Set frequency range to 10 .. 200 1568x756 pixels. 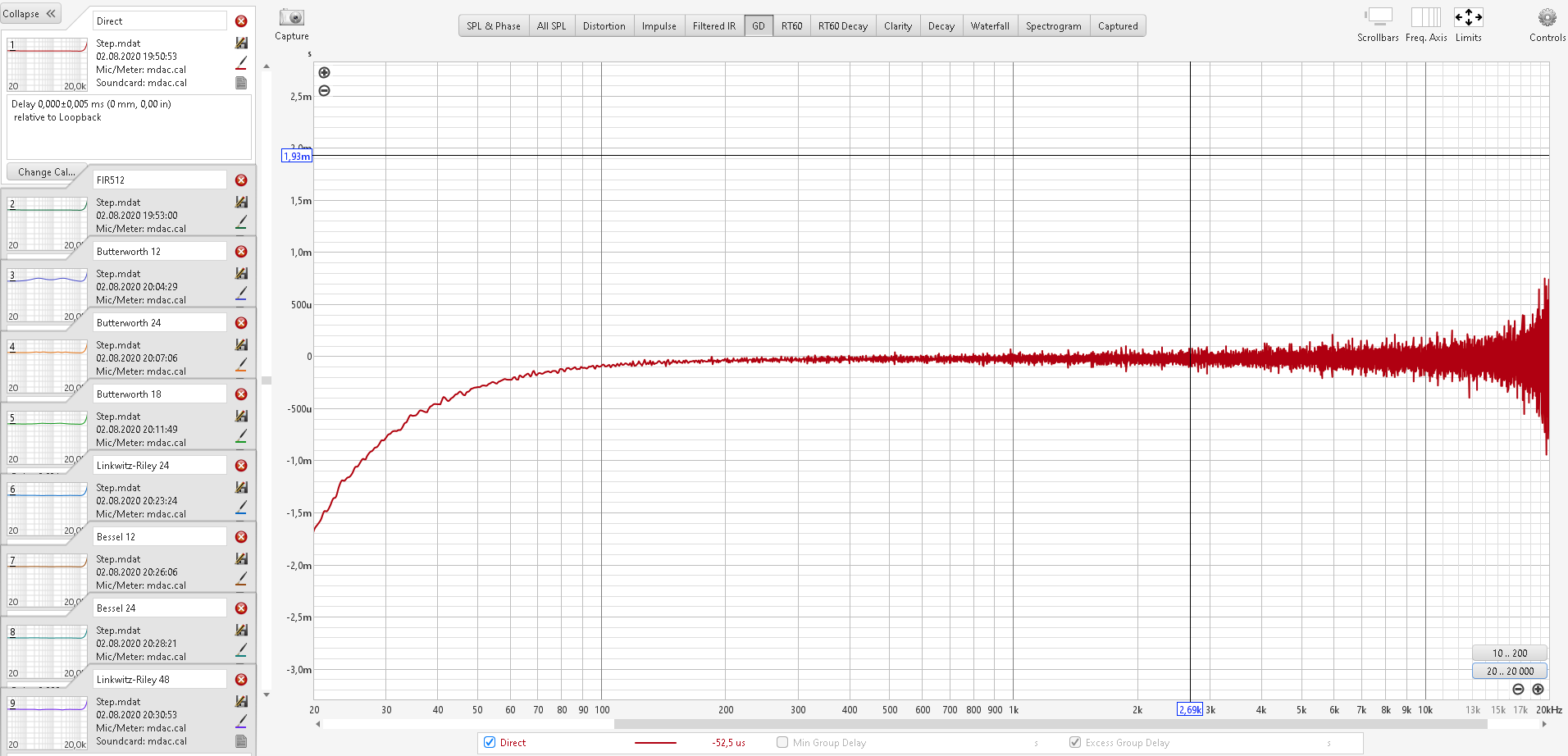click(x=1509, y=654)
